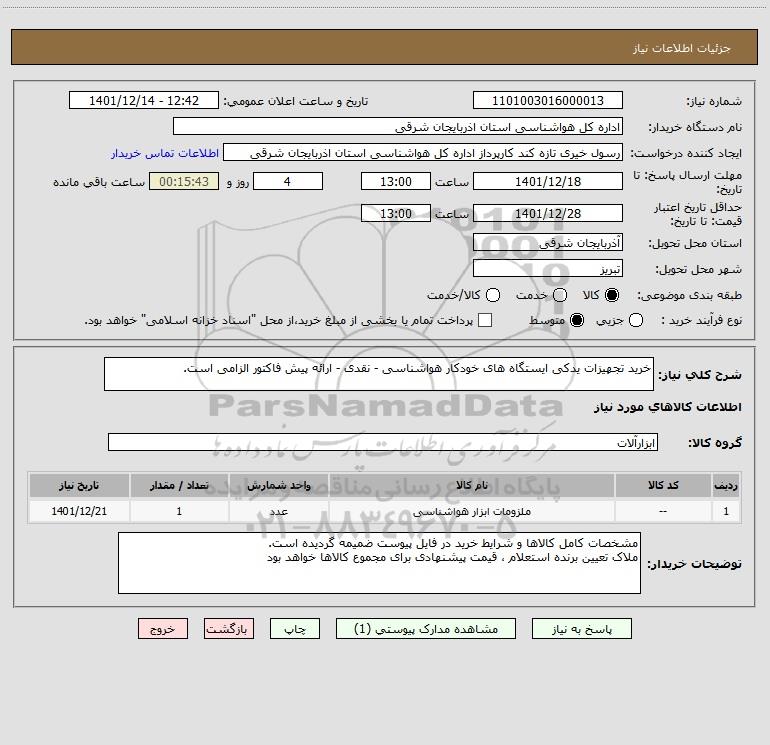Click the need date cell 1401/12/21
This screenshot has height=745, width=770.
[x=79, y=511]
